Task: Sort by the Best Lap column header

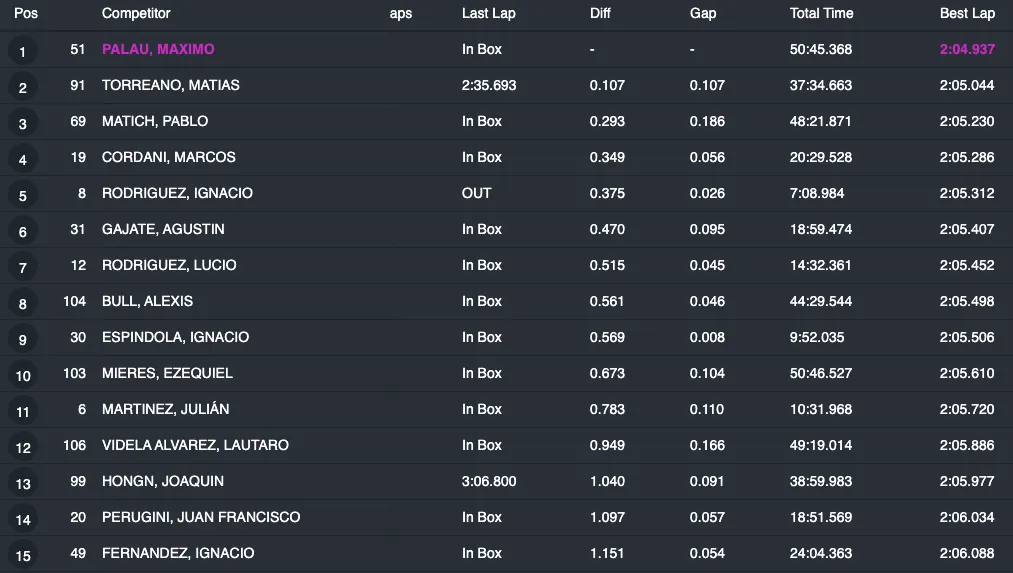Action: 967,14
